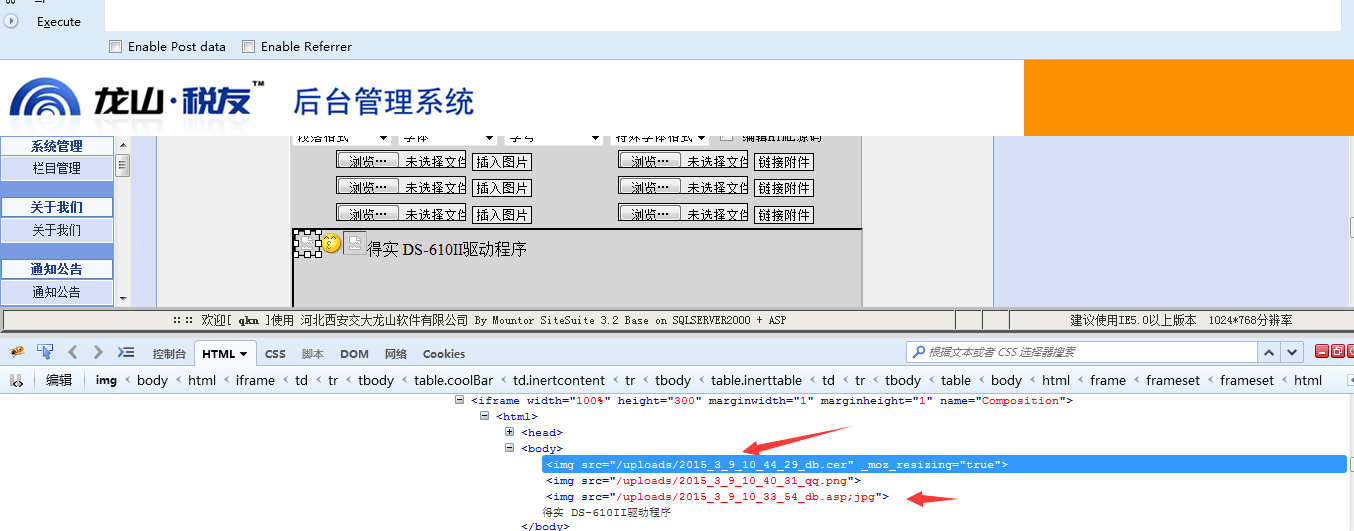
Task: Click the 编辑 button in Firebug
Action: click(x=59, y=380)
